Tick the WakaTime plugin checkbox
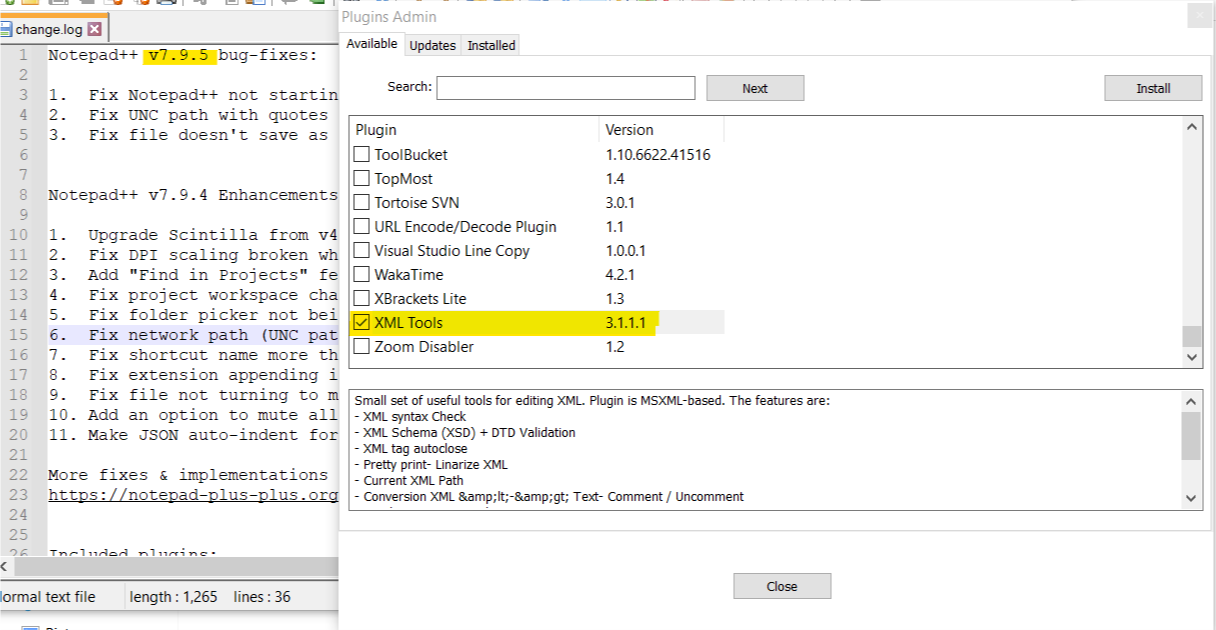The height and width of the screenshot is (630, 1216). click(x=362, y=275)
